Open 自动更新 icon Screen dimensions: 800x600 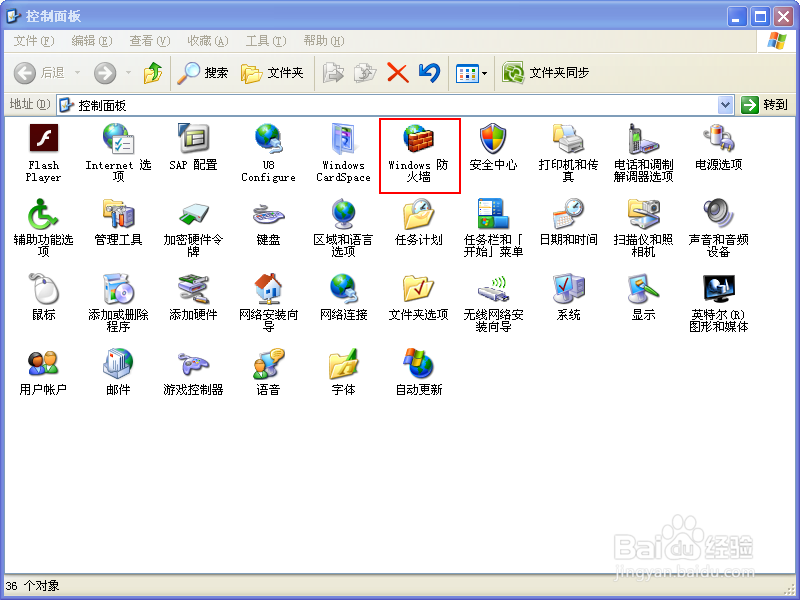point(418,372)
